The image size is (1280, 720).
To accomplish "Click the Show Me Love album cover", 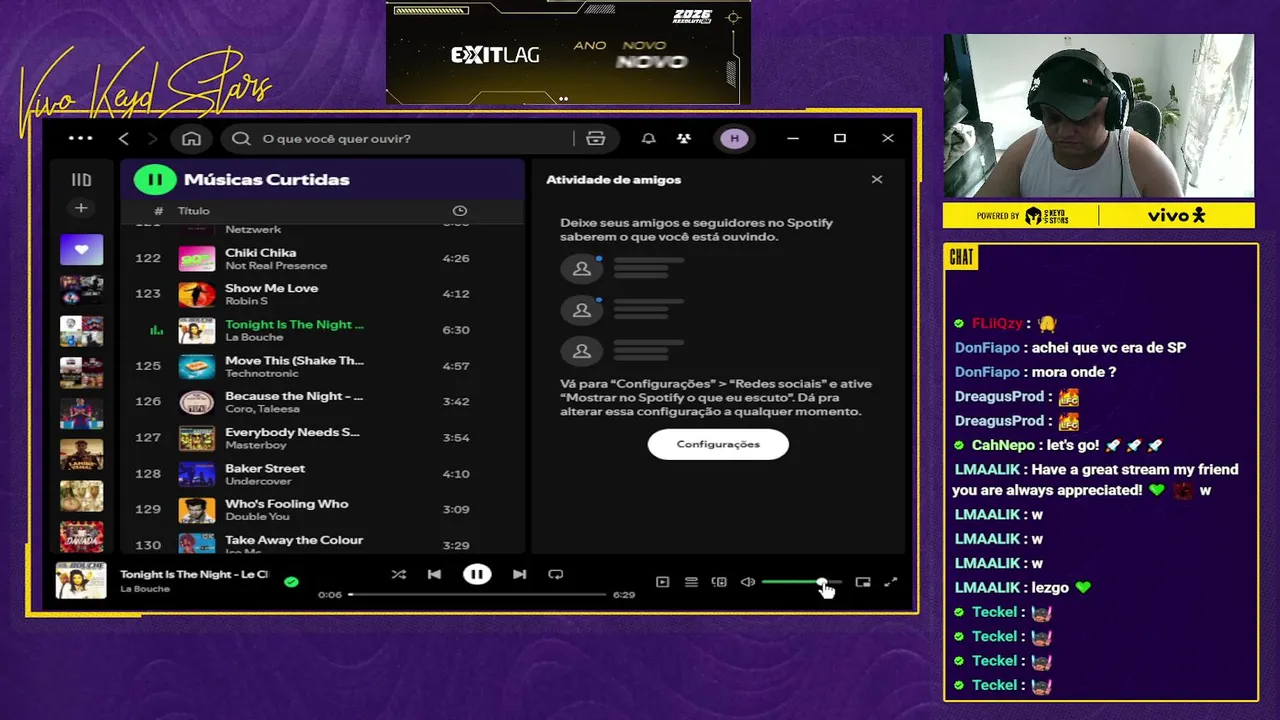I will [197, 294].
